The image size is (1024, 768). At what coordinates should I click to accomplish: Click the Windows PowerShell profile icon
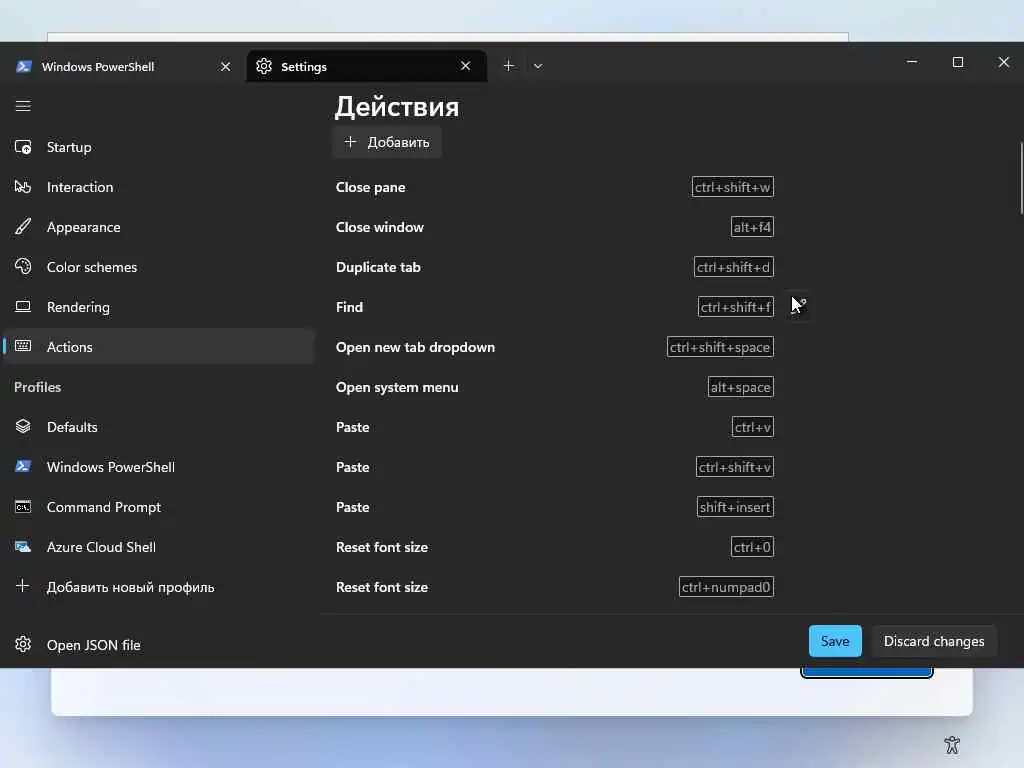(23, 466)
